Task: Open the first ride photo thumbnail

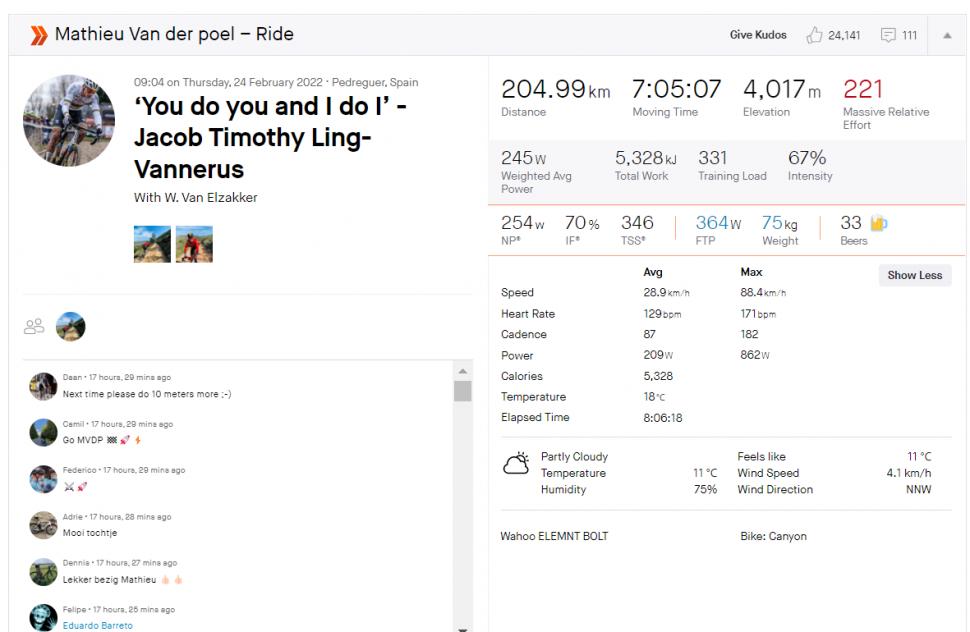Action: click(x=152, y=244)
